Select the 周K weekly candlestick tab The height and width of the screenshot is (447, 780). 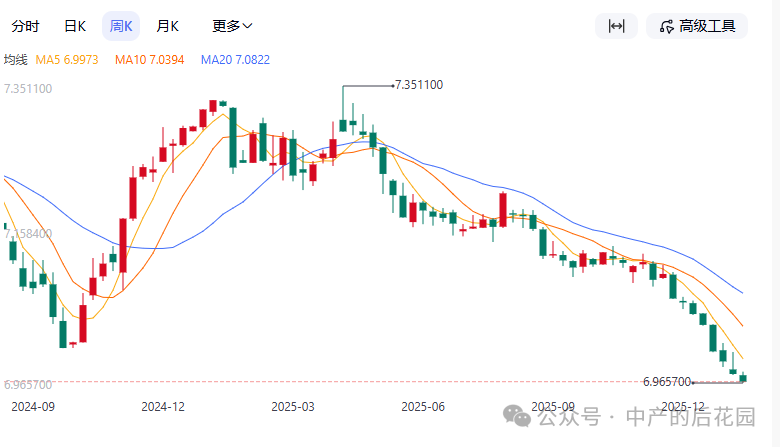(121, 26)
